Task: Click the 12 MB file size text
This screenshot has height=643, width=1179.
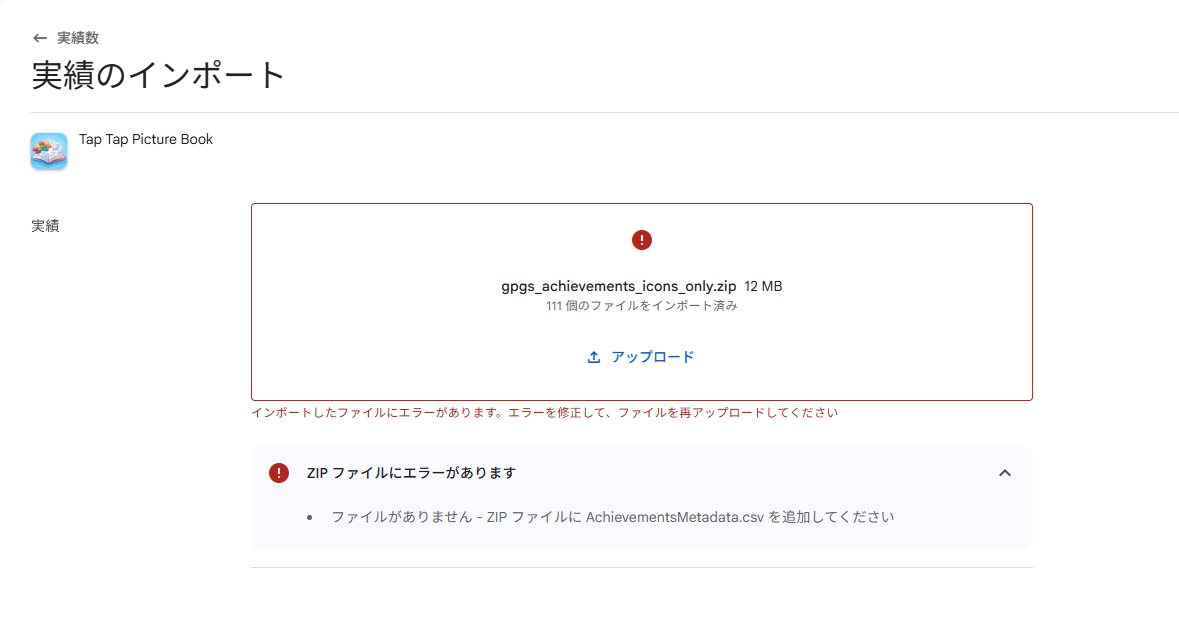Action: [x=763, y=287]
